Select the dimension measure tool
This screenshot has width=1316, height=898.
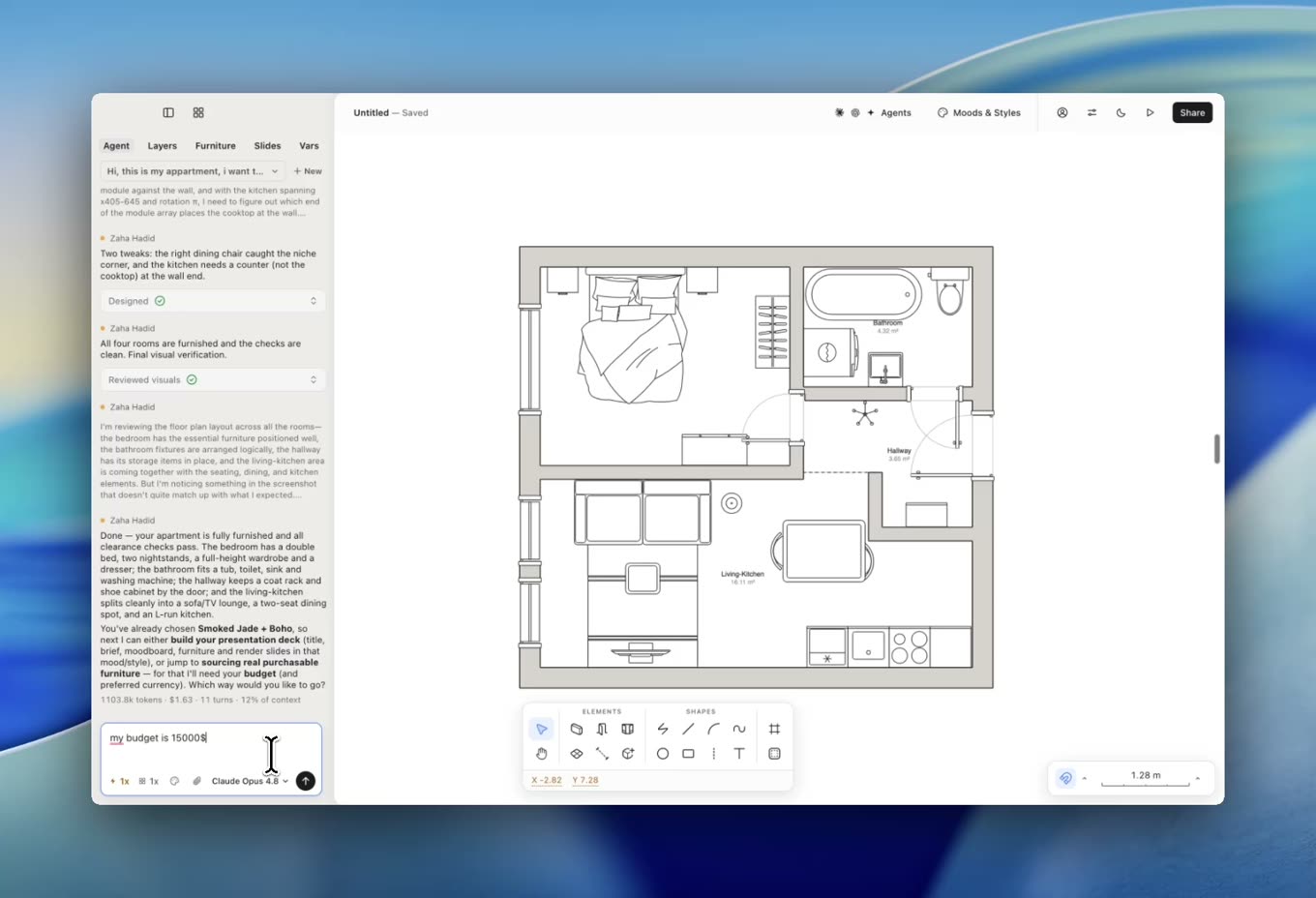pyautogui.click(x=602, y=754)
